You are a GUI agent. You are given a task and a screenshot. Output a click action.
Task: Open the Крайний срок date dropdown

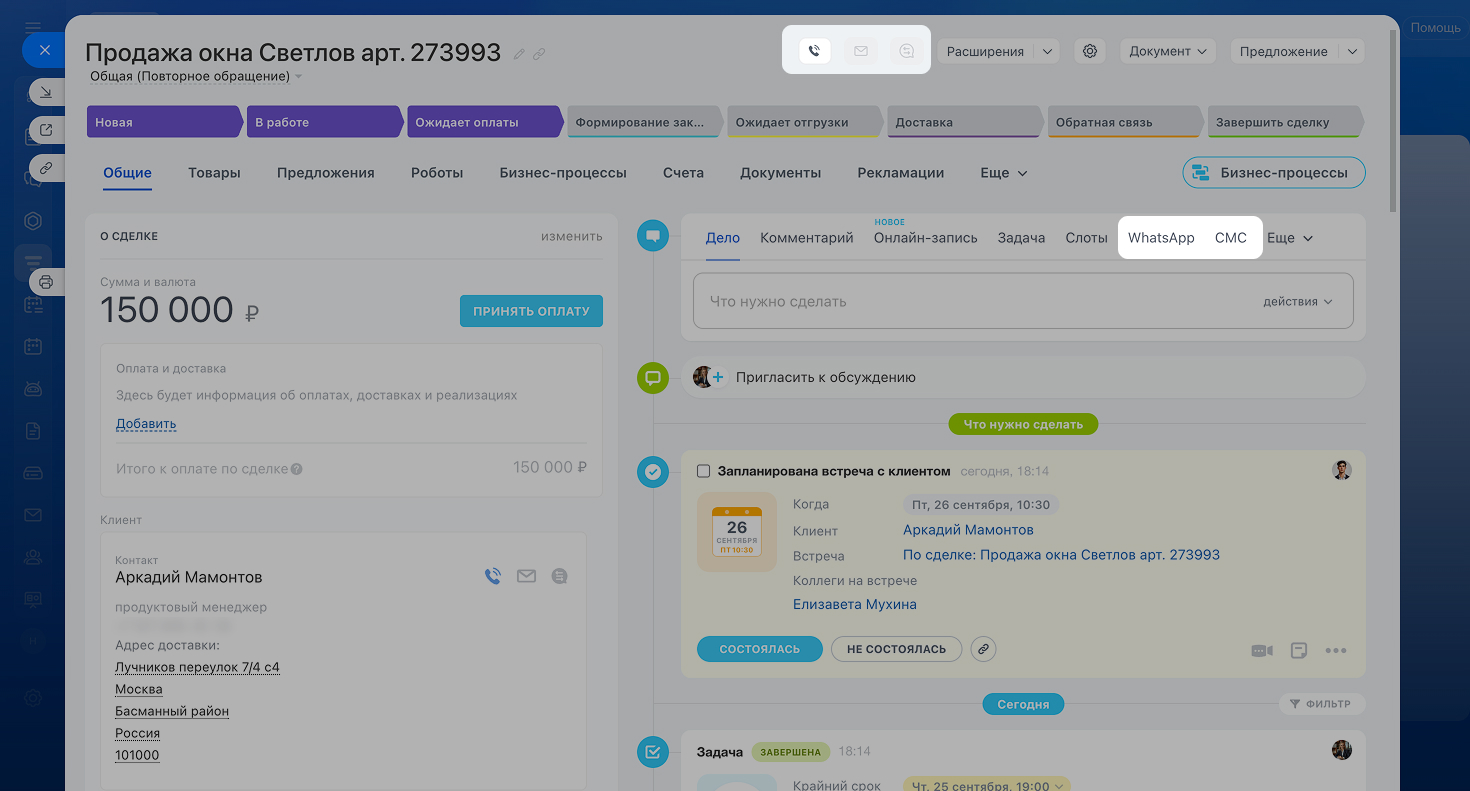coord(987,786)
